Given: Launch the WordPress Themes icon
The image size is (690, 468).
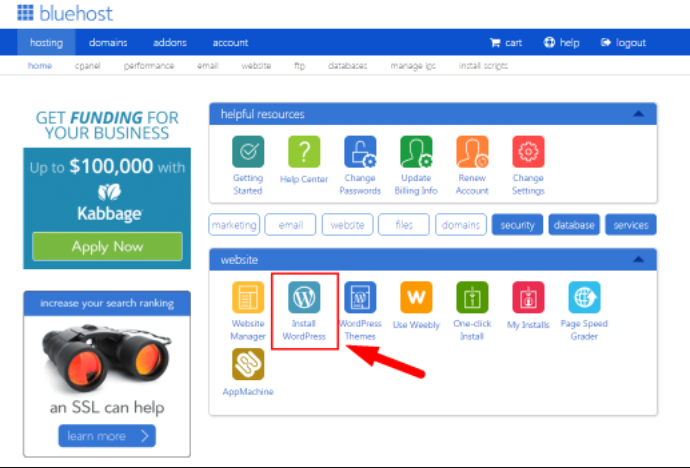Looking at the screenshot, I should pyautogui.click(x=360, y=299).
